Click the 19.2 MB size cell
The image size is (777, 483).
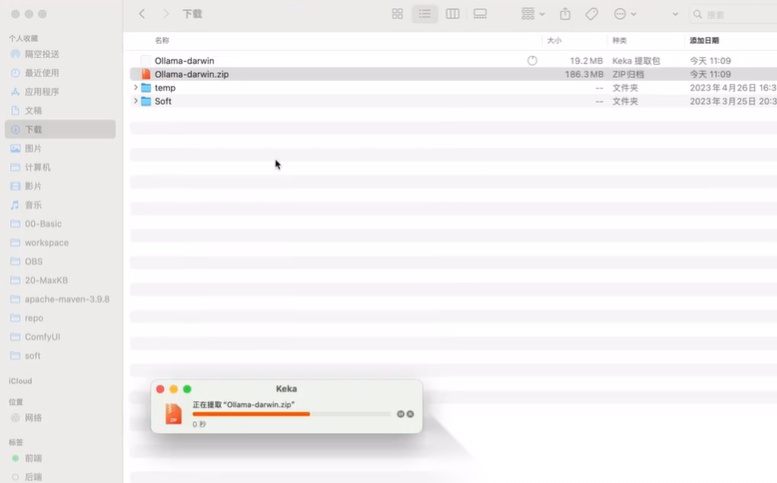pyautogui.click(x=586, y=60)
